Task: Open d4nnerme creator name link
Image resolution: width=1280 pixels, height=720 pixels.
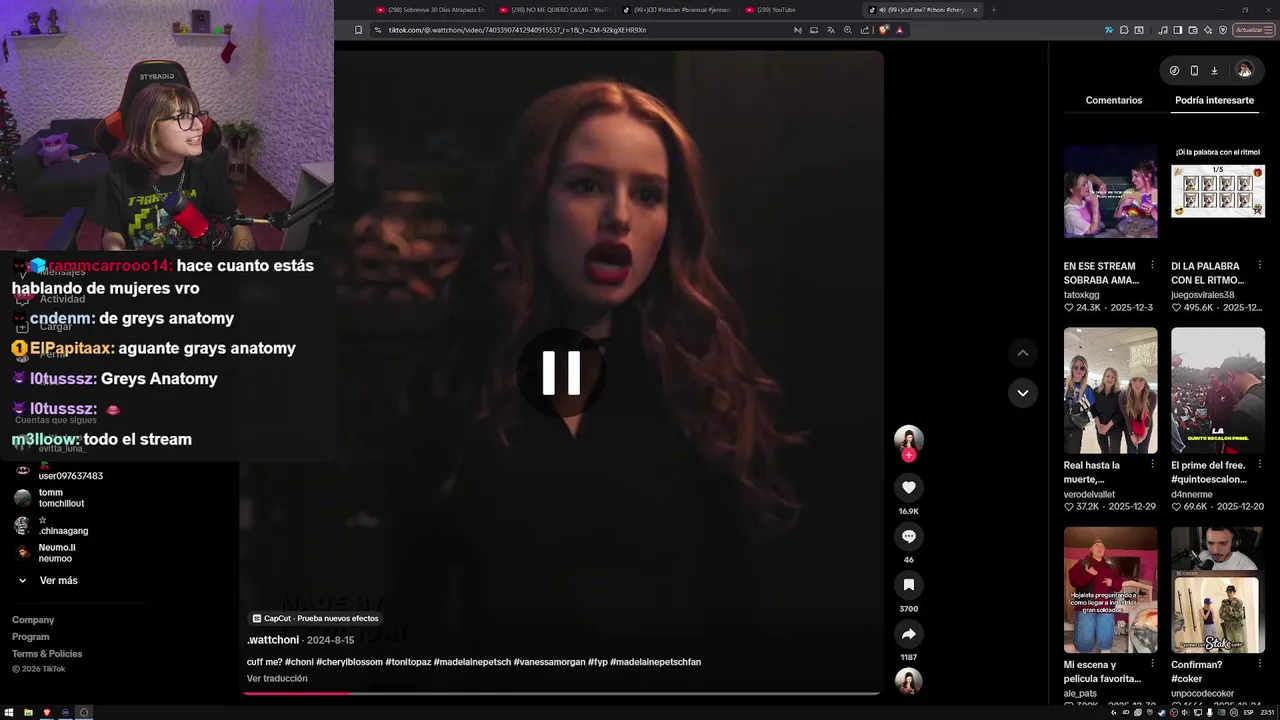Action: click(1191, 494)
